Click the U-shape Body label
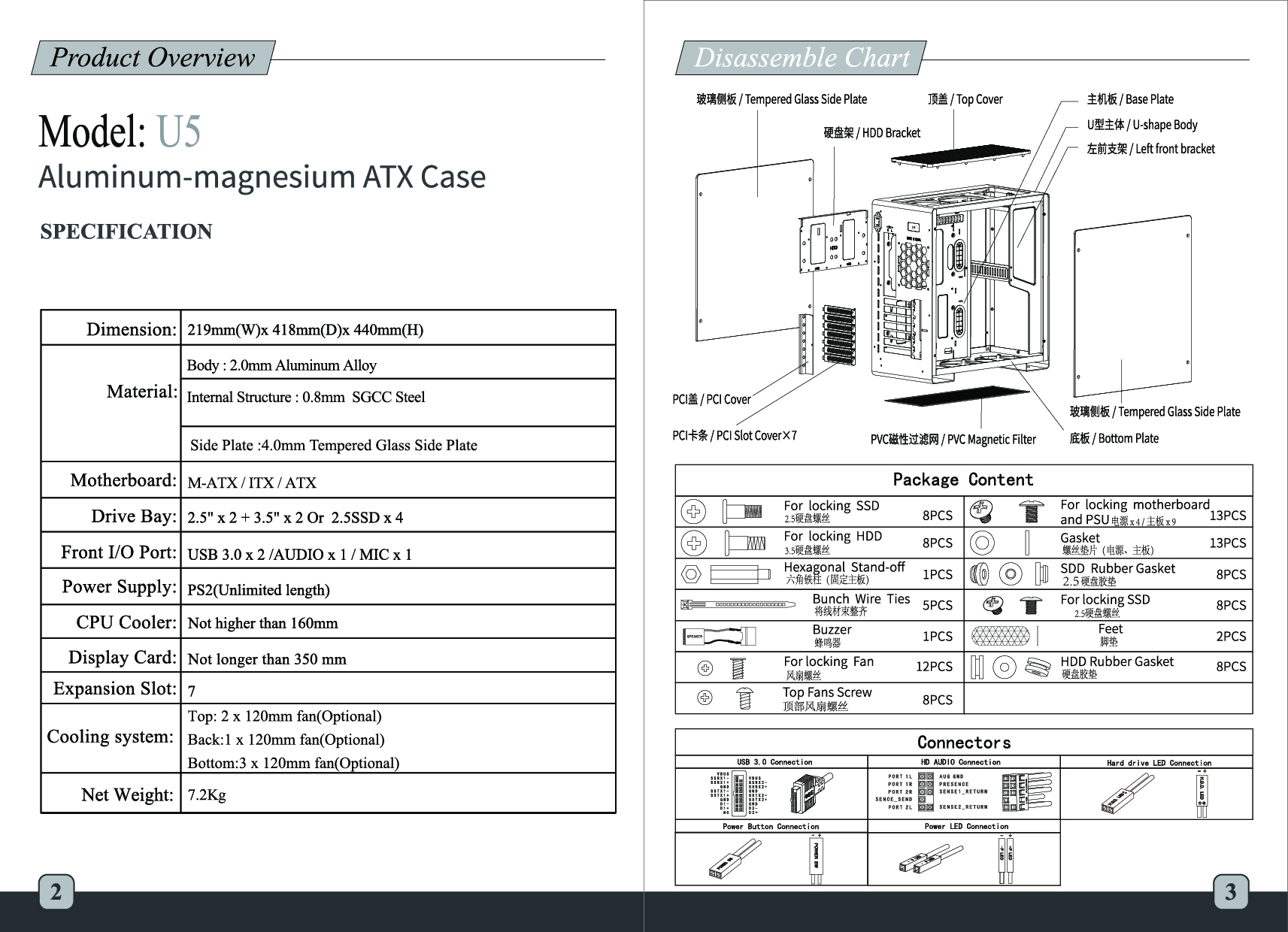The image size is (1288, 932). [x=1142, y=125]
